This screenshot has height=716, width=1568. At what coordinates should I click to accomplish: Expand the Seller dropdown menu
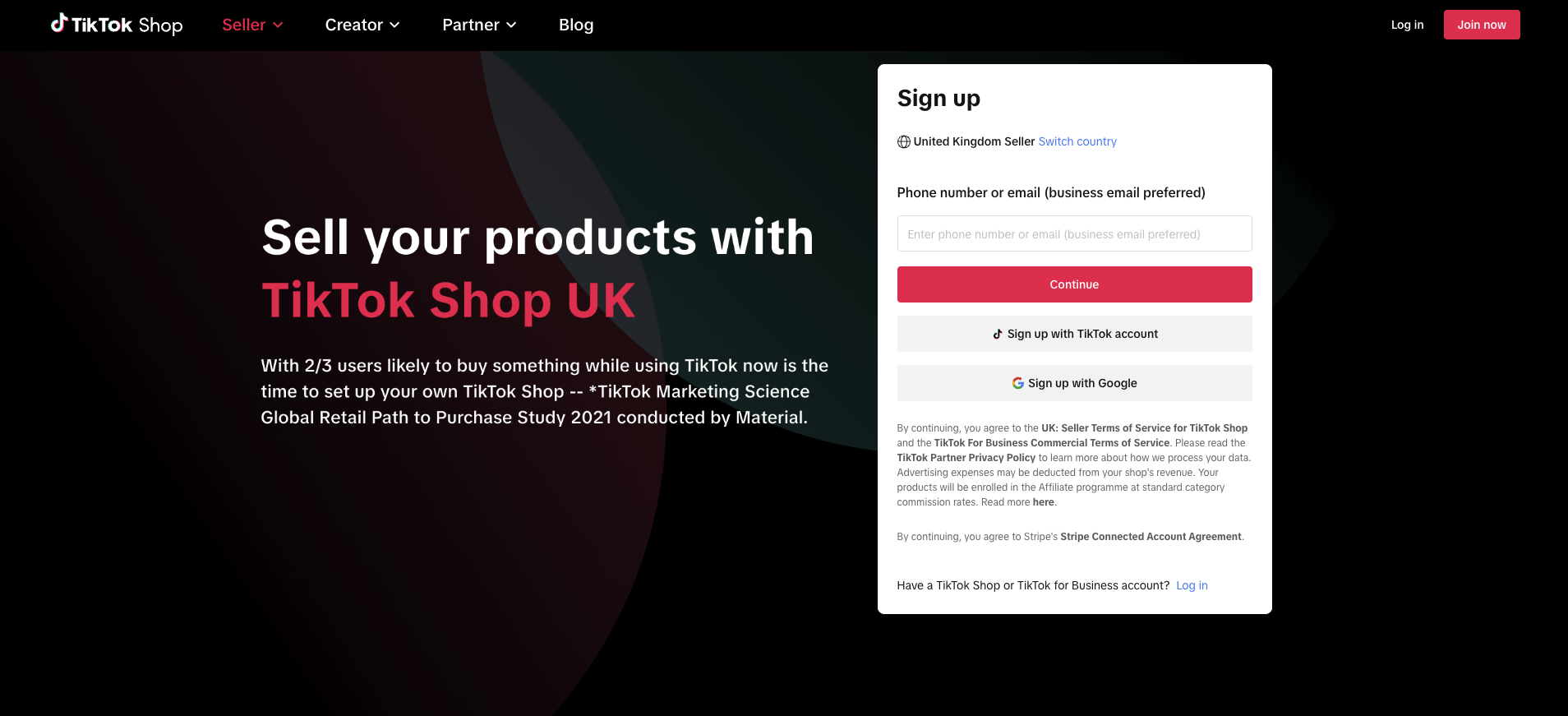coord(252,25)
